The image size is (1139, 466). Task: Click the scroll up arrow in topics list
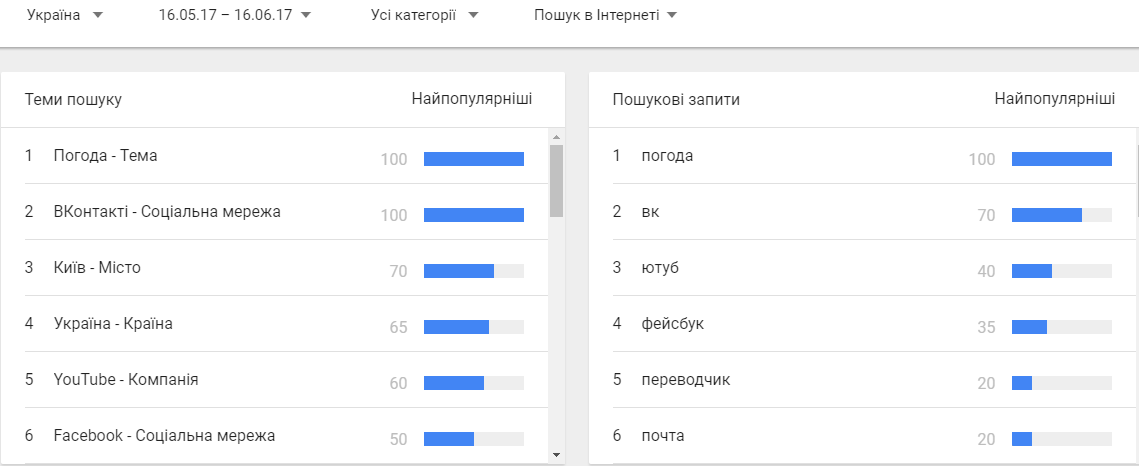556,136
